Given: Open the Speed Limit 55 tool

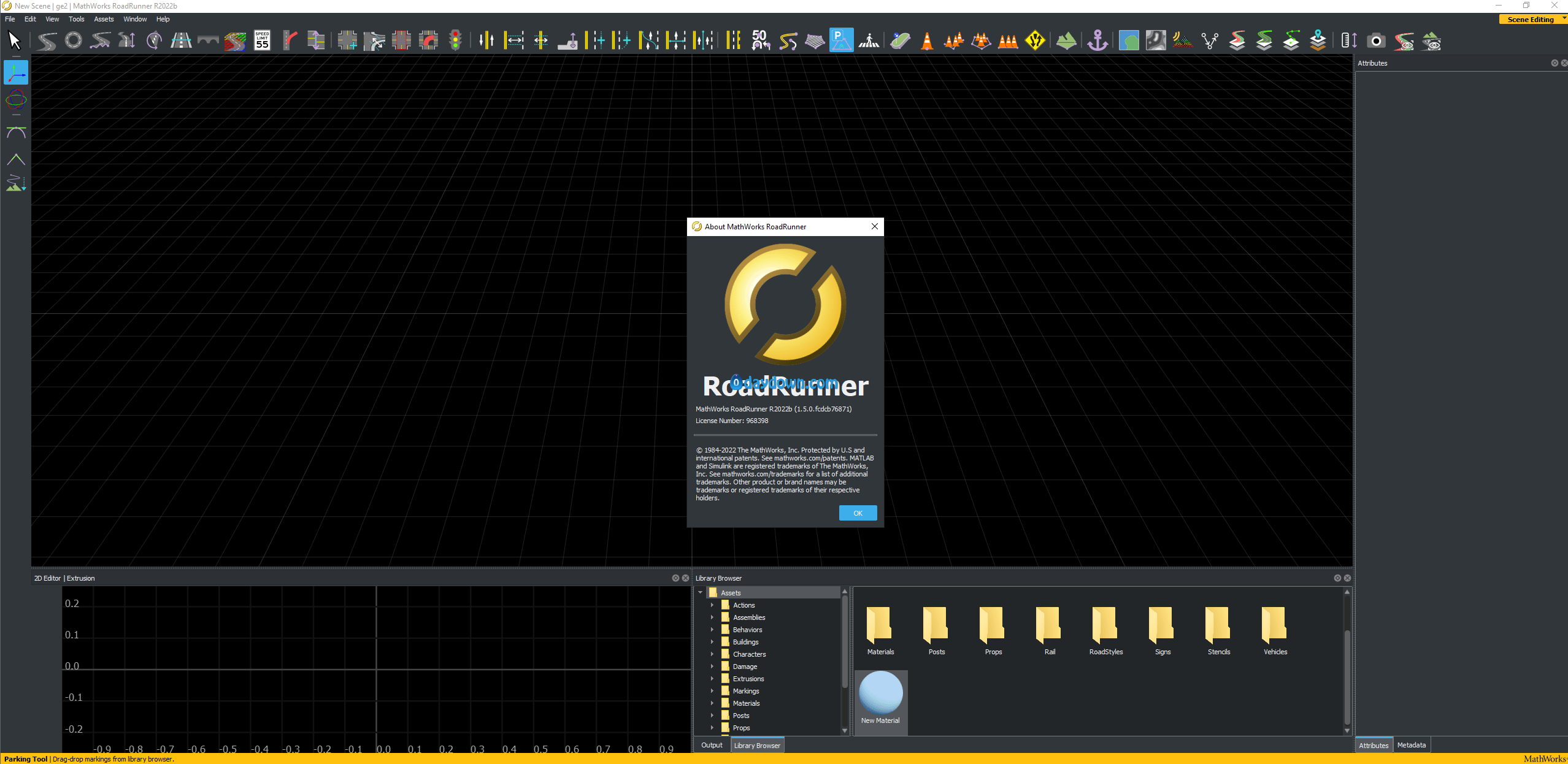Looking at the screenshot, I should pyautogui.click(x=263, y=41).
